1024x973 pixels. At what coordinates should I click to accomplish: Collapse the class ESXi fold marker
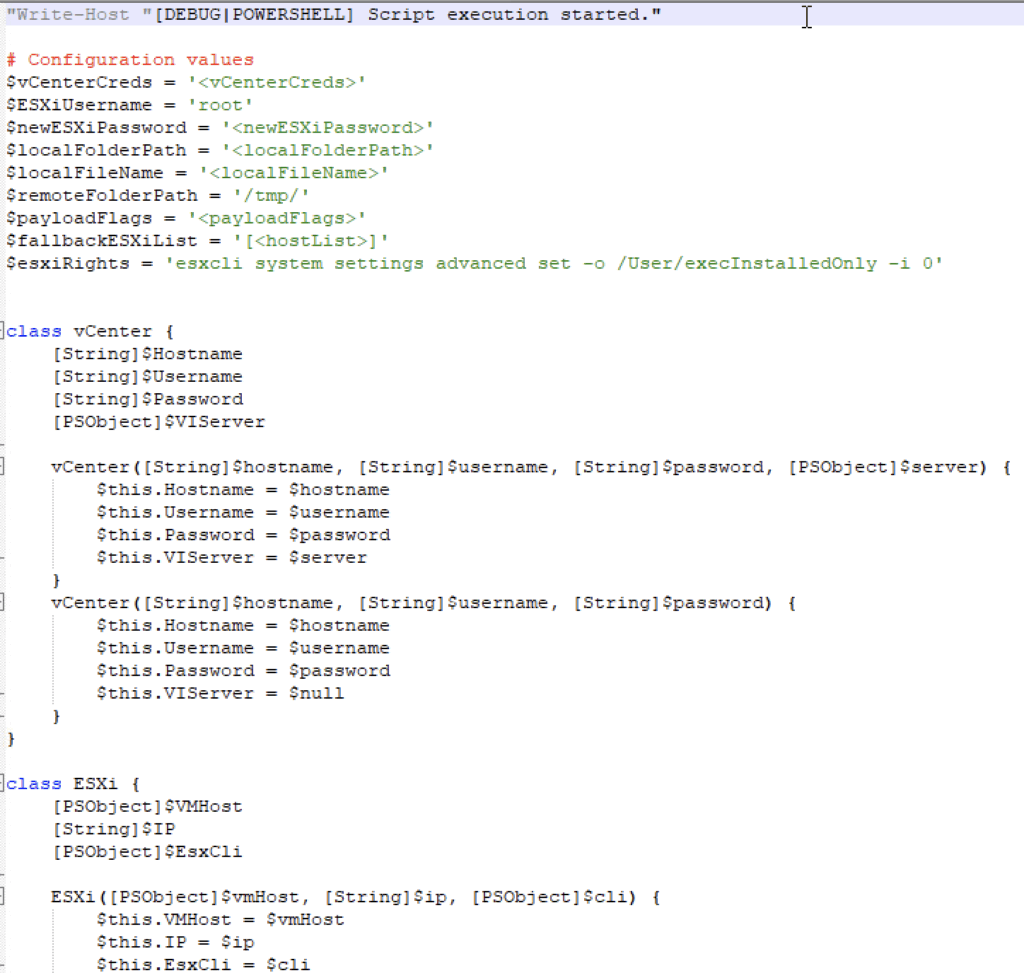(x=2, y=783)
